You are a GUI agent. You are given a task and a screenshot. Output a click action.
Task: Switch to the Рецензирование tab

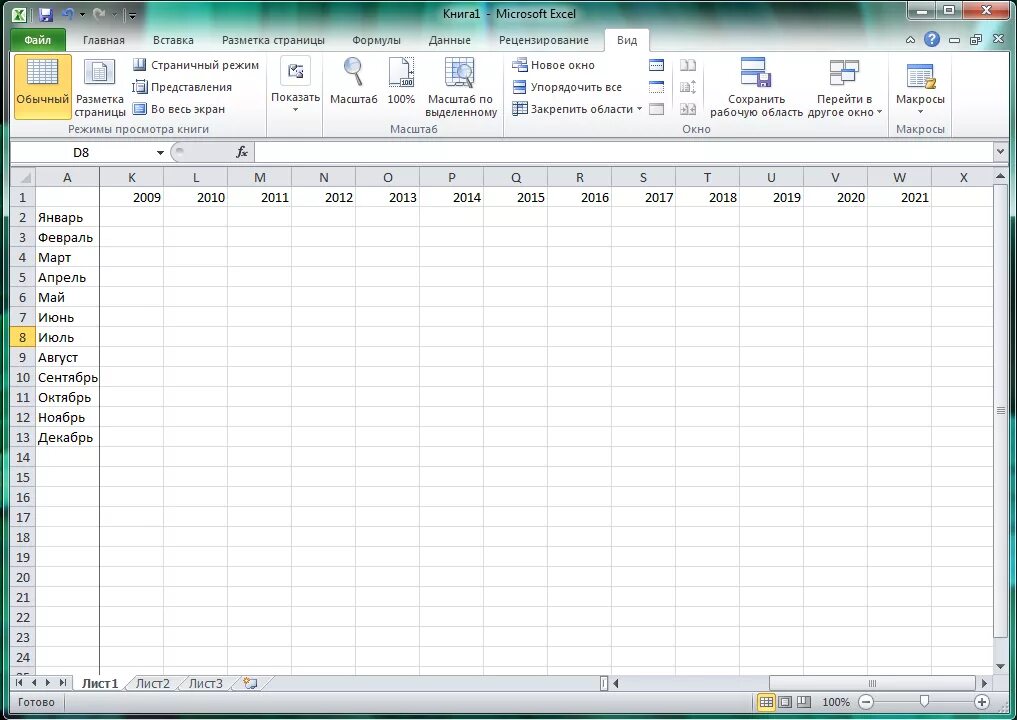(544, 40)
